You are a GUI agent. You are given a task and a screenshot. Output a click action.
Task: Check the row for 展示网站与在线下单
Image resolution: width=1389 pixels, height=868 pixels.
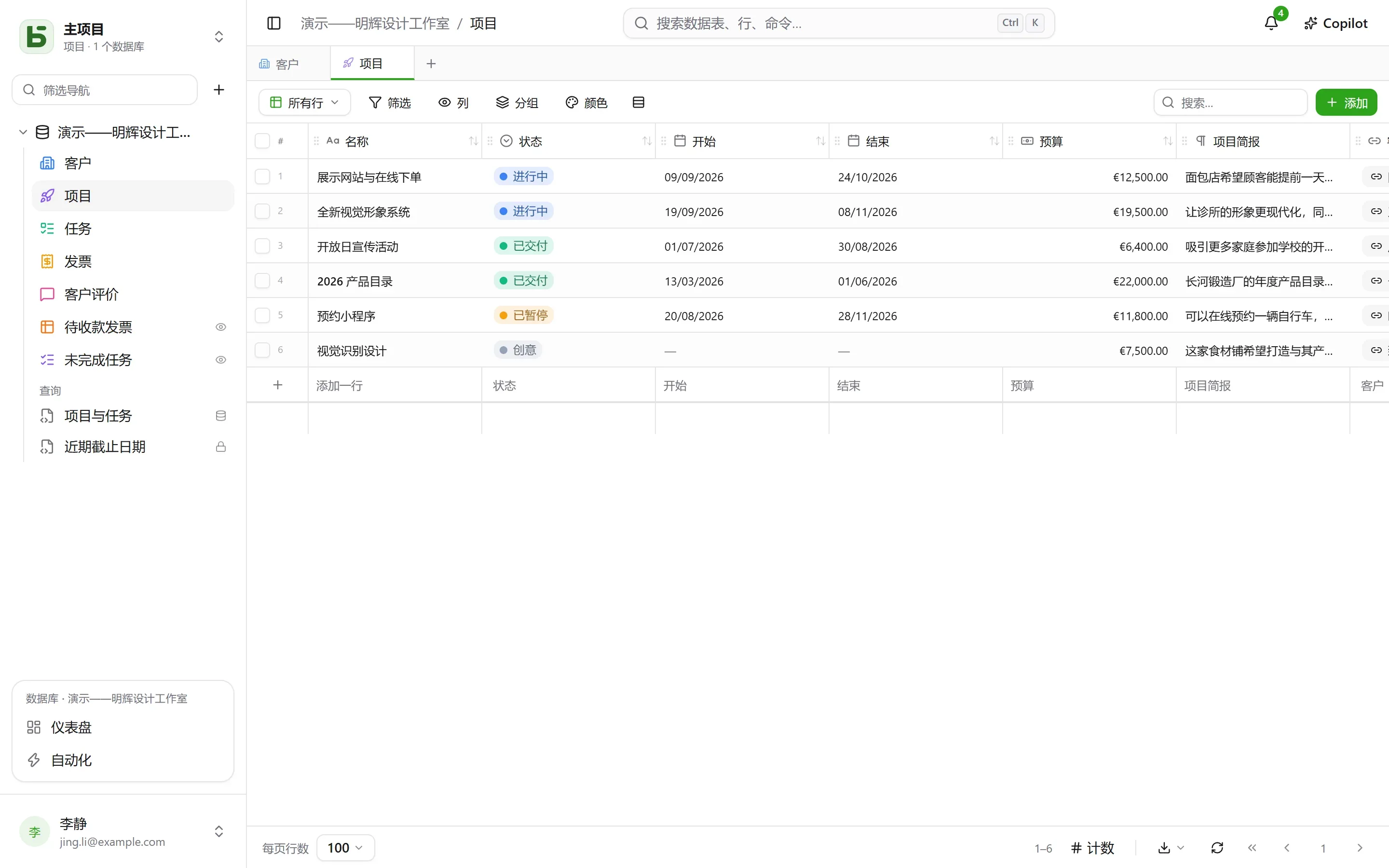tap(262, 176)
